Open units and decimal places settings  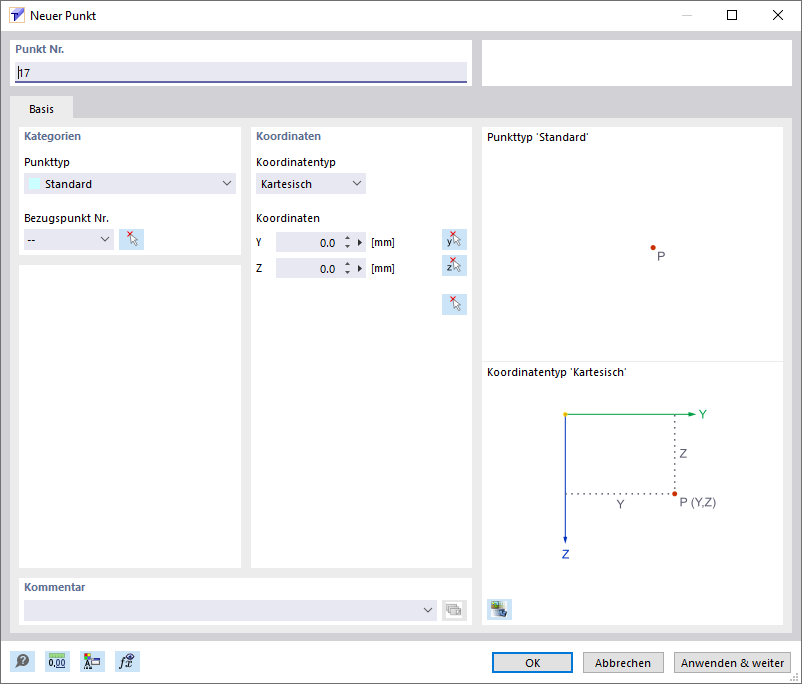tap(57, 661)
